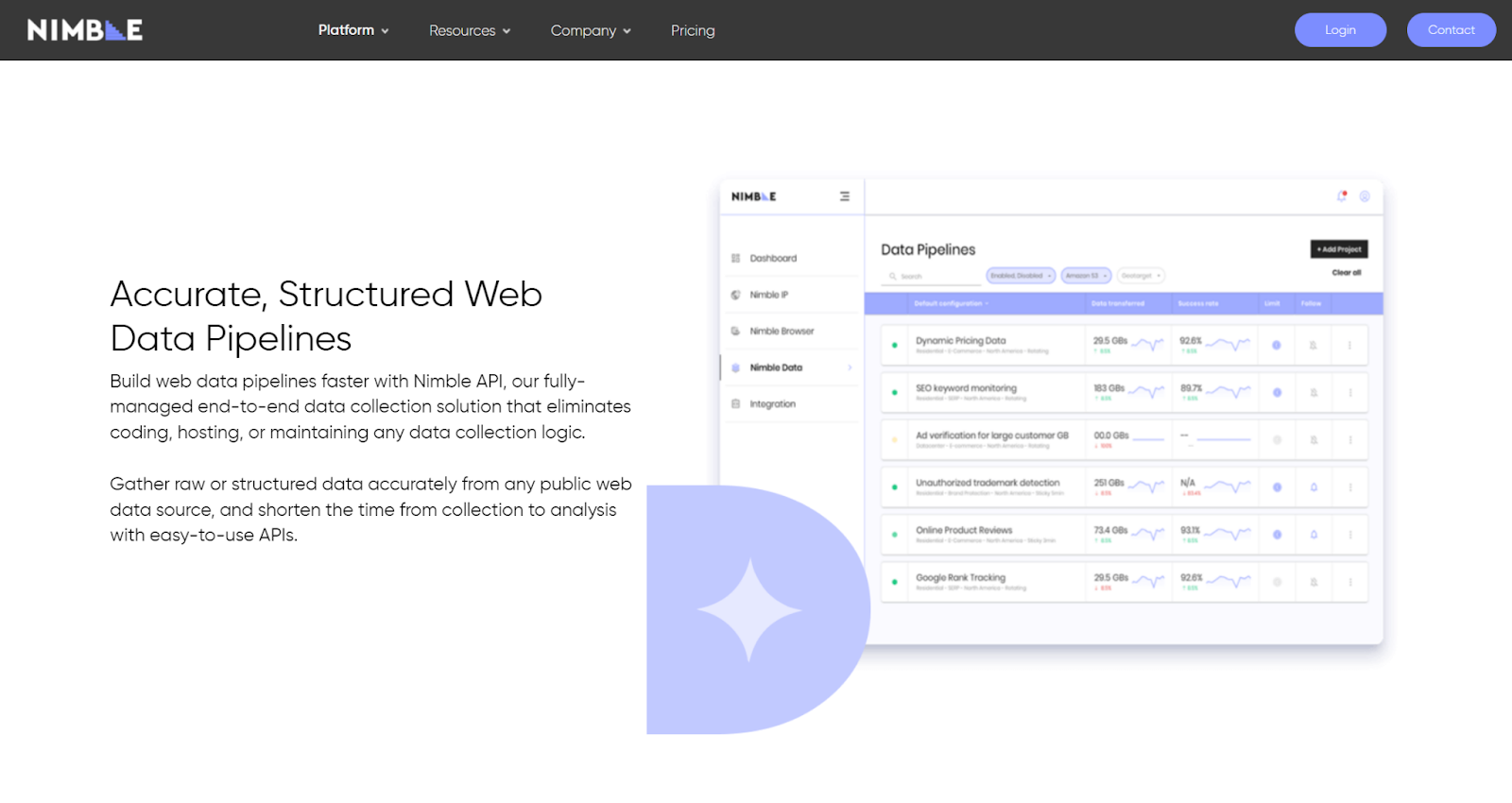The width and height of the screenshot is (1512, 803).
Task: Toggle the limit for Dynamic Pricing Data
Action: tap(1277, 345)
